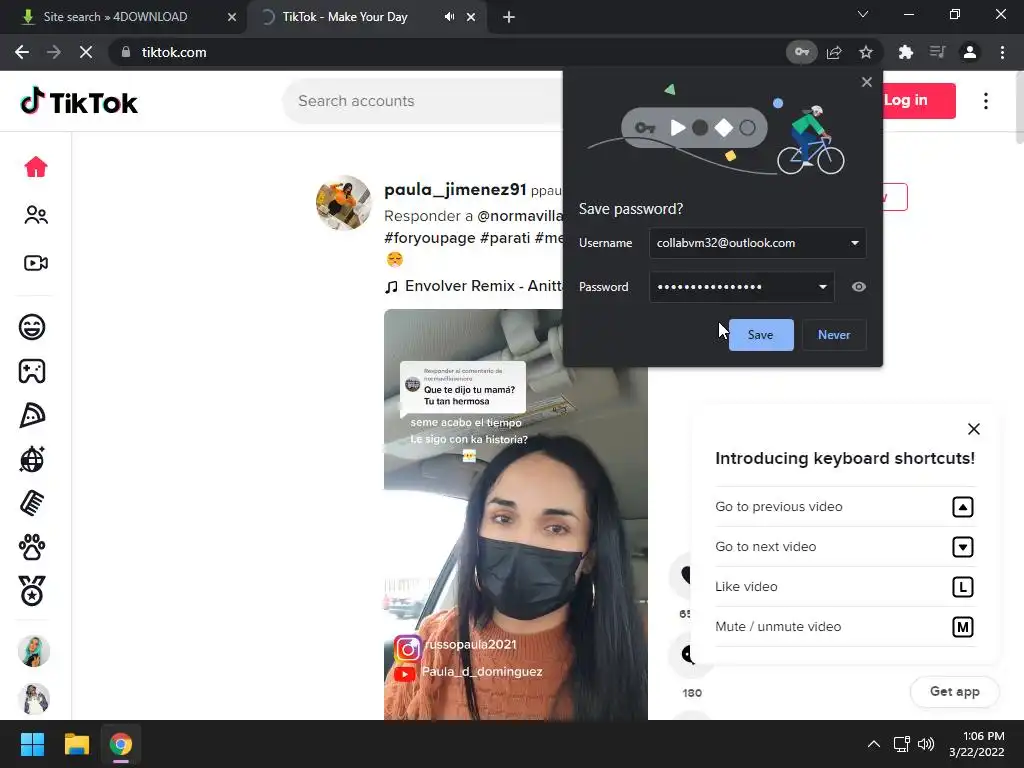Share this page via address bar icon
Screen dimensions: 1024x768
tap(834, 52)
